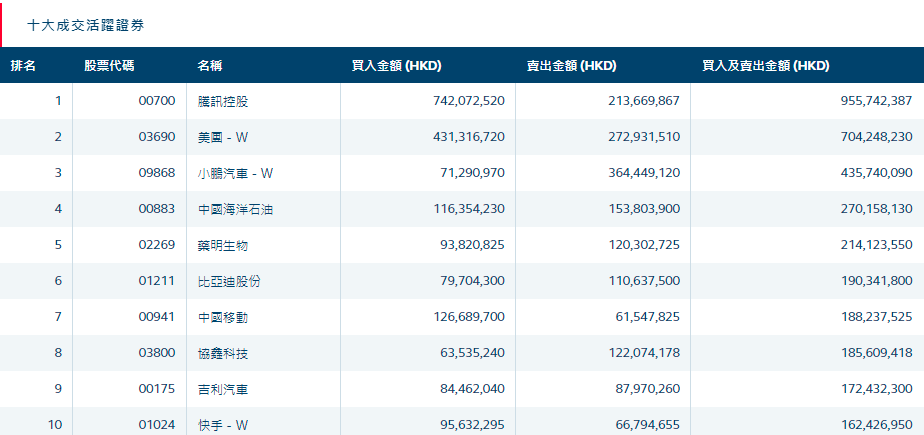
Task: Click the name 騰訊控股
Action: coord(223,101)
